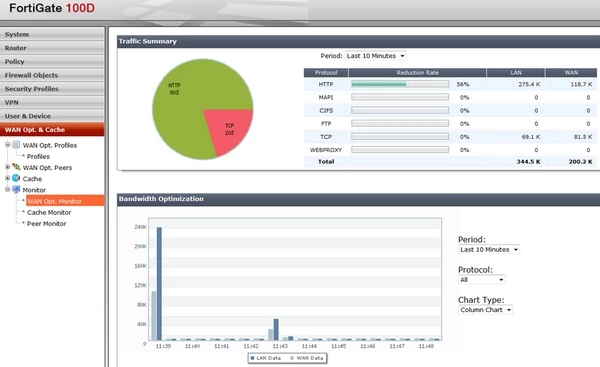
Task: Click the CIFS protocol cell
Action: pos(326,111)
